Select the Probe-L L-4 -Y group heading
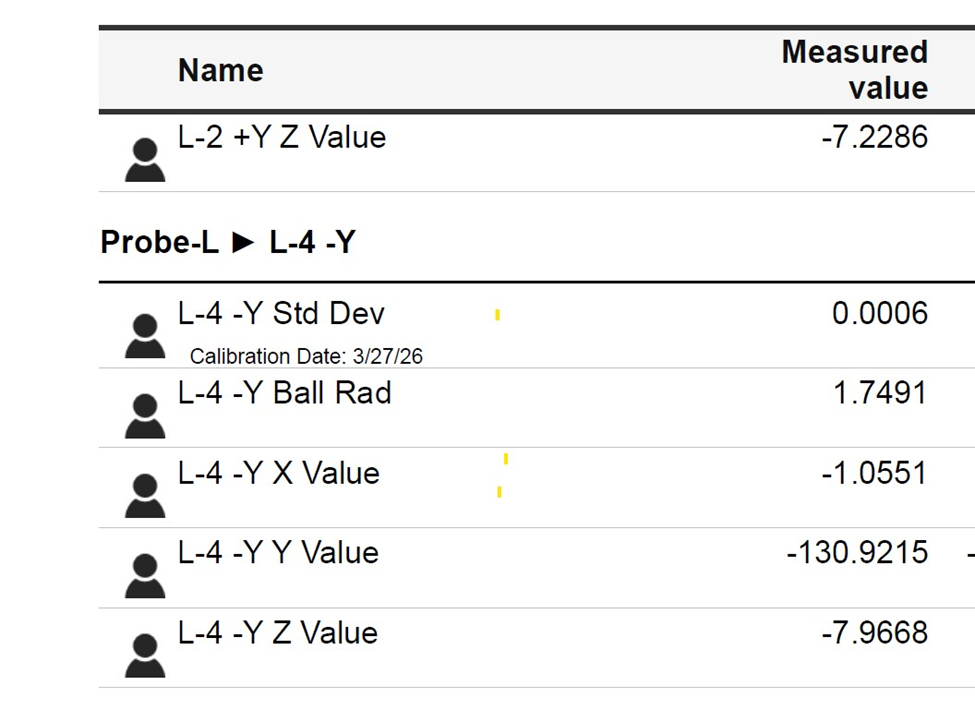The height and width of the screenshot is (710, 975). point(228,243)
